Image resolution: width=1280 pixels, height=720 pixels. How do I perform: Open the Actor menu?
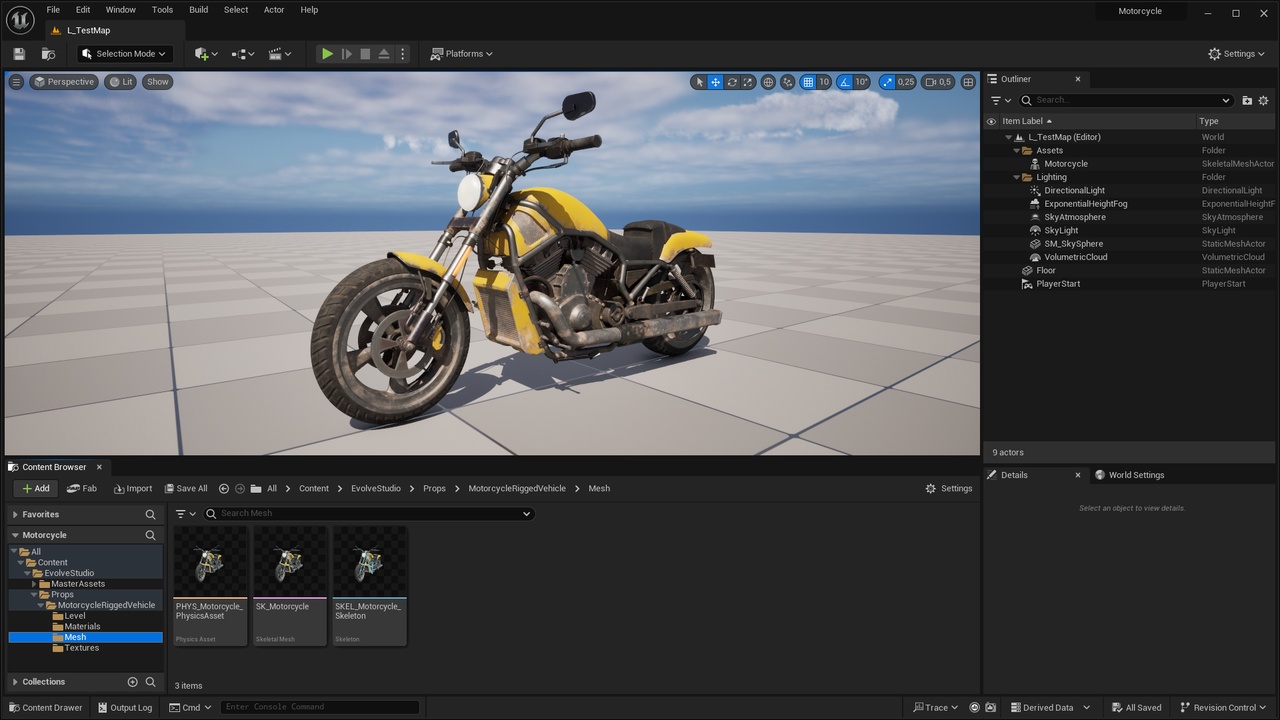[x=274, y=10]
